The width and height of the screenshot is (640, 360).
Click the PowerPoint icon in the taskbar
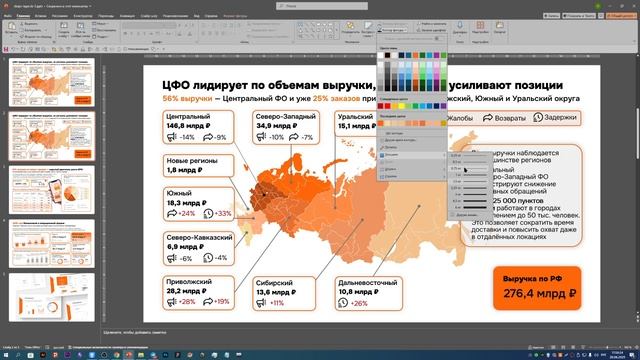[x=129, y=355]
